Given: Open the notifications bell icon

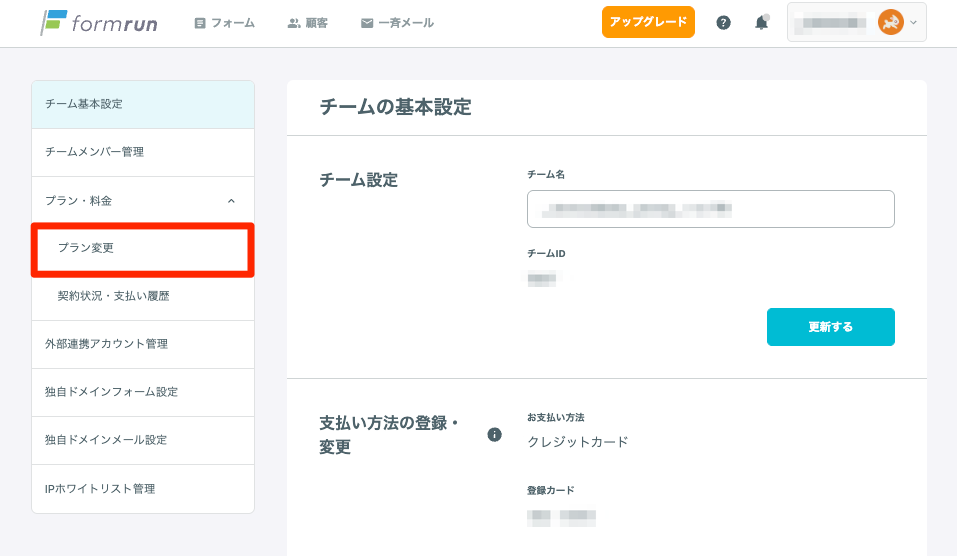Looking at the screenshot, I should tap(761, 22).
